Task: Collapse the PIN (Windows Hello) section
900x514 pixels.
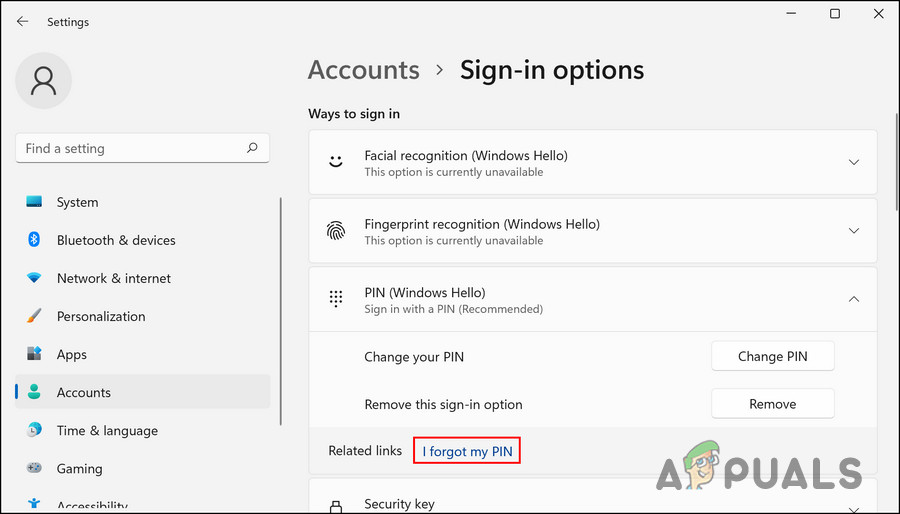Action: (854, 299)
